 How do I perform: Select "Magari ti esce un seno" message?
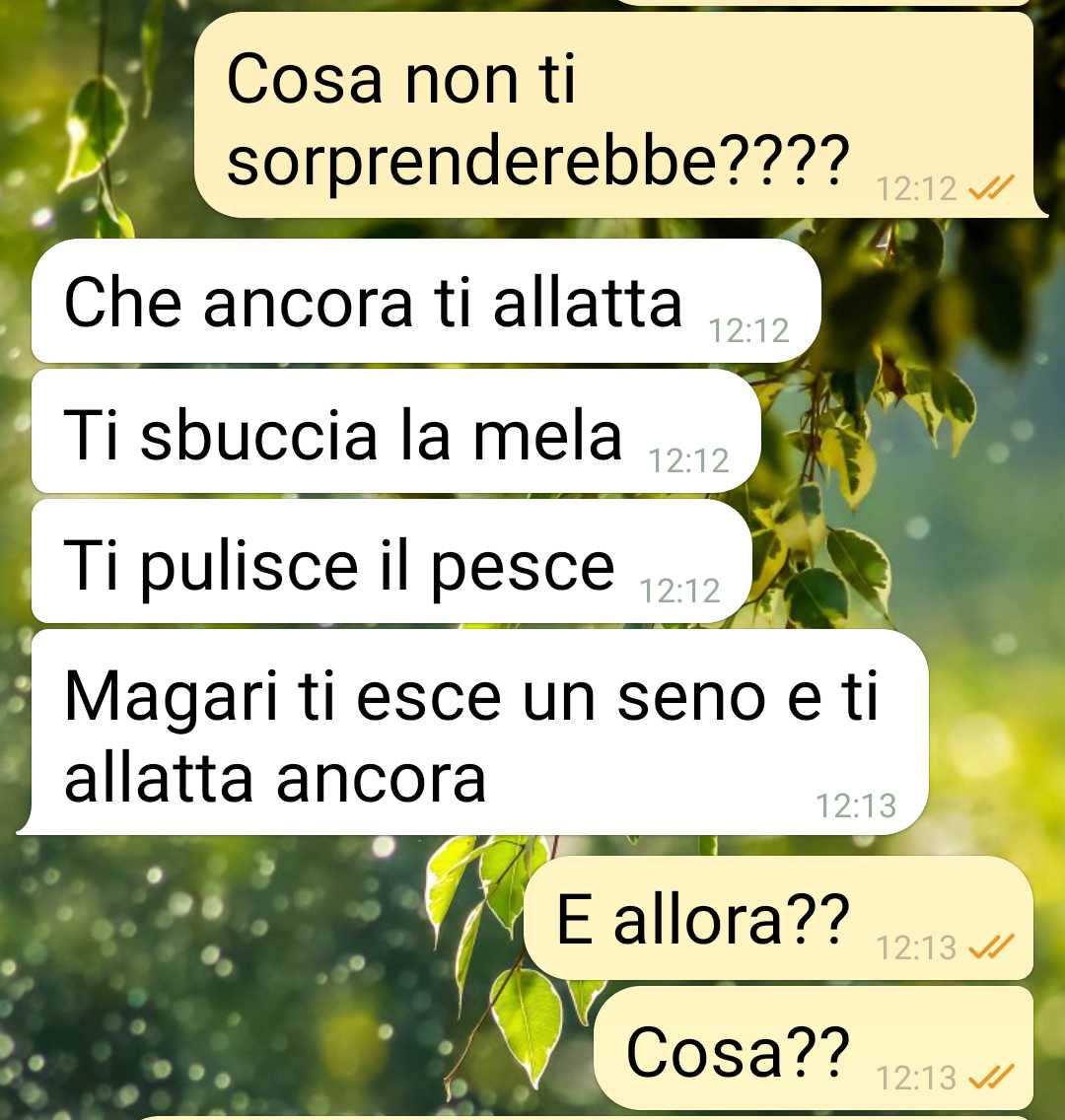click(x=473, y=733)
